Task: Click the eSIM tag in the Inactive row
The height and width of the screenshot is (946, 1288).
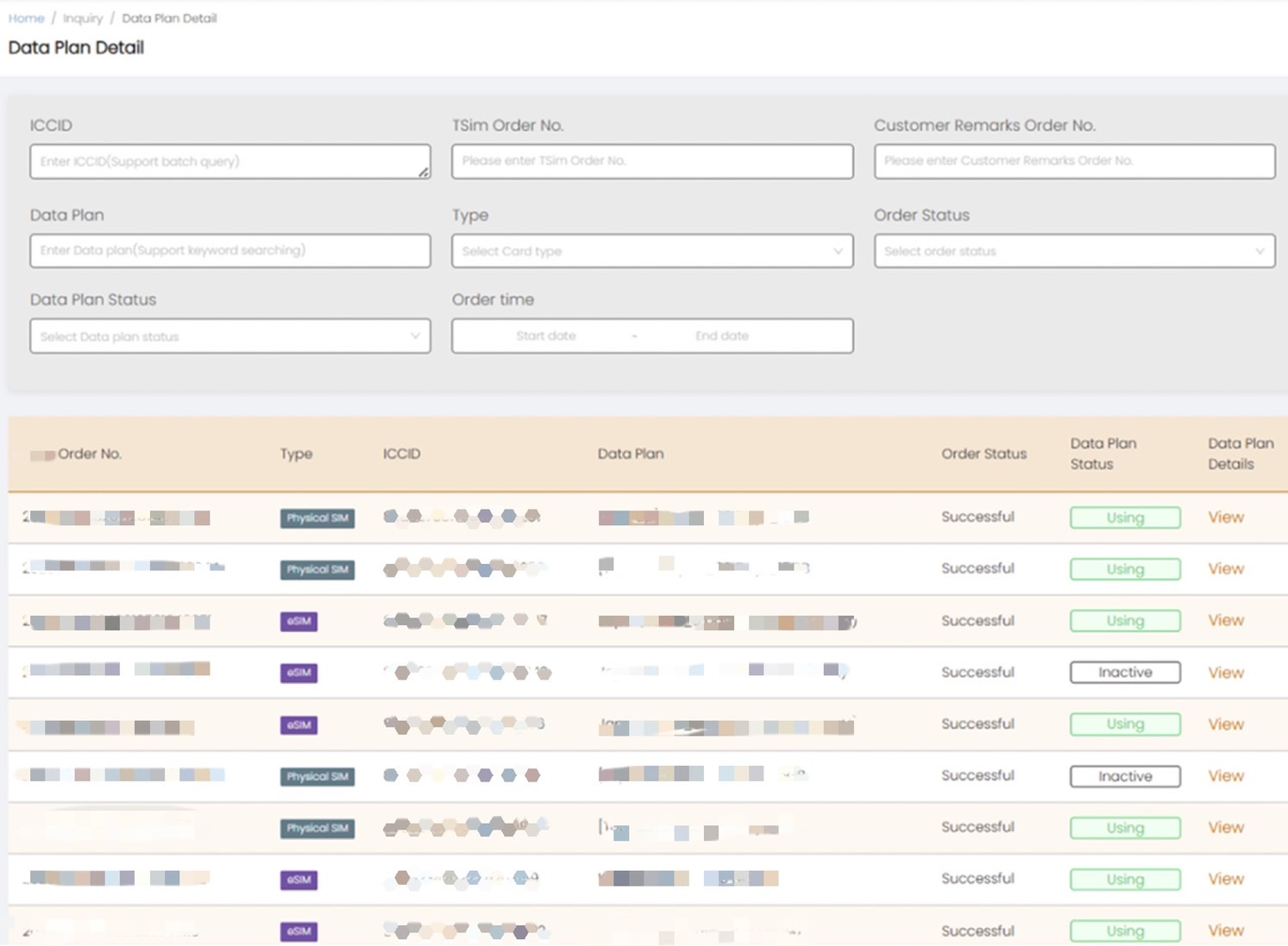Action: [x=298, y=673]
